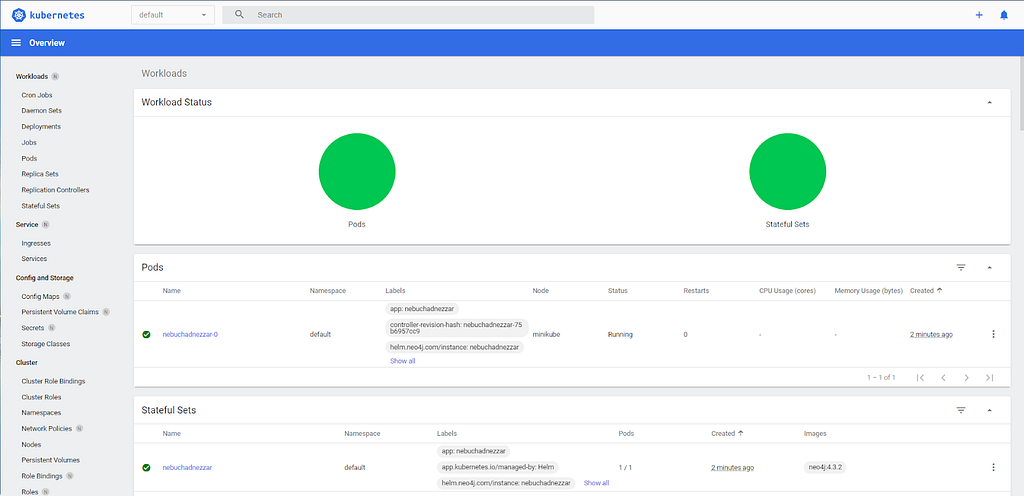
Task: Sort Pods by Created column arrow
Action: 940,290
